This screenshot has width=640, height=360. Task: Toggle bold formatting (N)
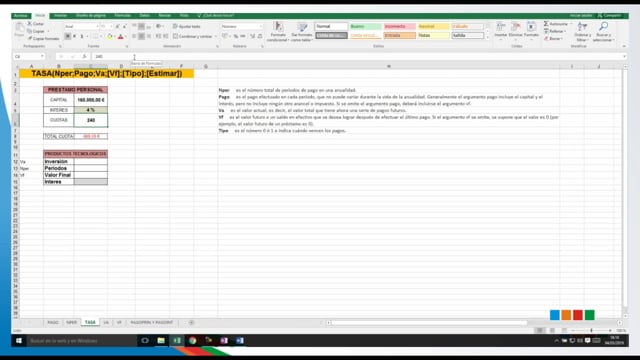point(68,36)
